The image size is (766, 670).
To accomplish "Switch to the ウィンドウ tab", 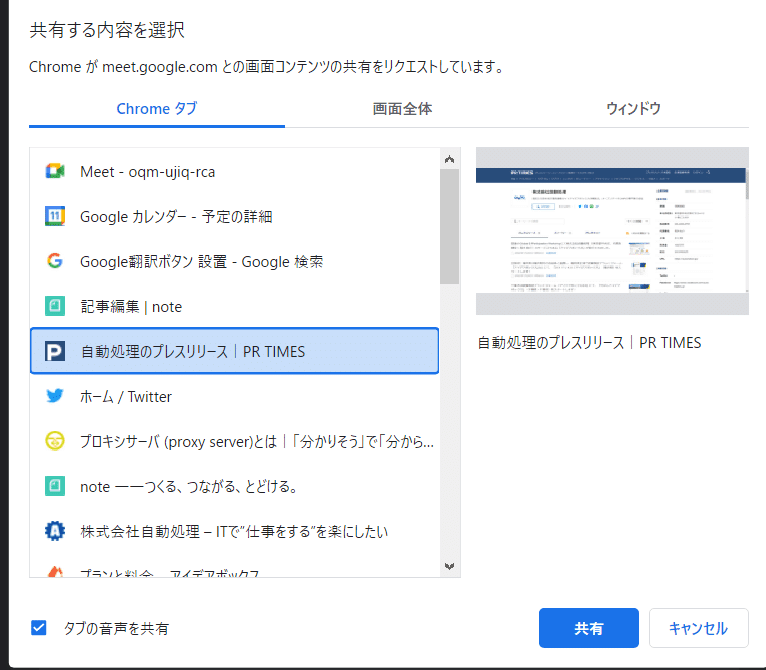I will [x=634, y=108].
